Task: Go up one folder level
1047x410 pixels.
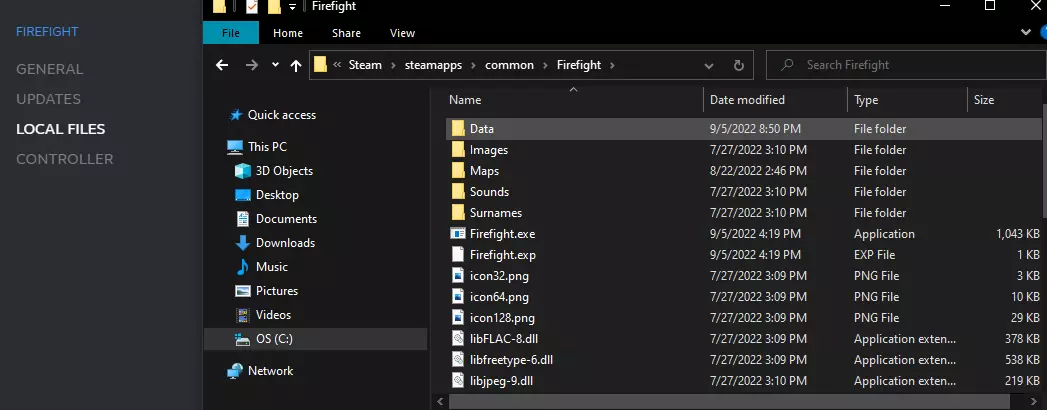Action: pyautogui.click(x=296, y=65)
